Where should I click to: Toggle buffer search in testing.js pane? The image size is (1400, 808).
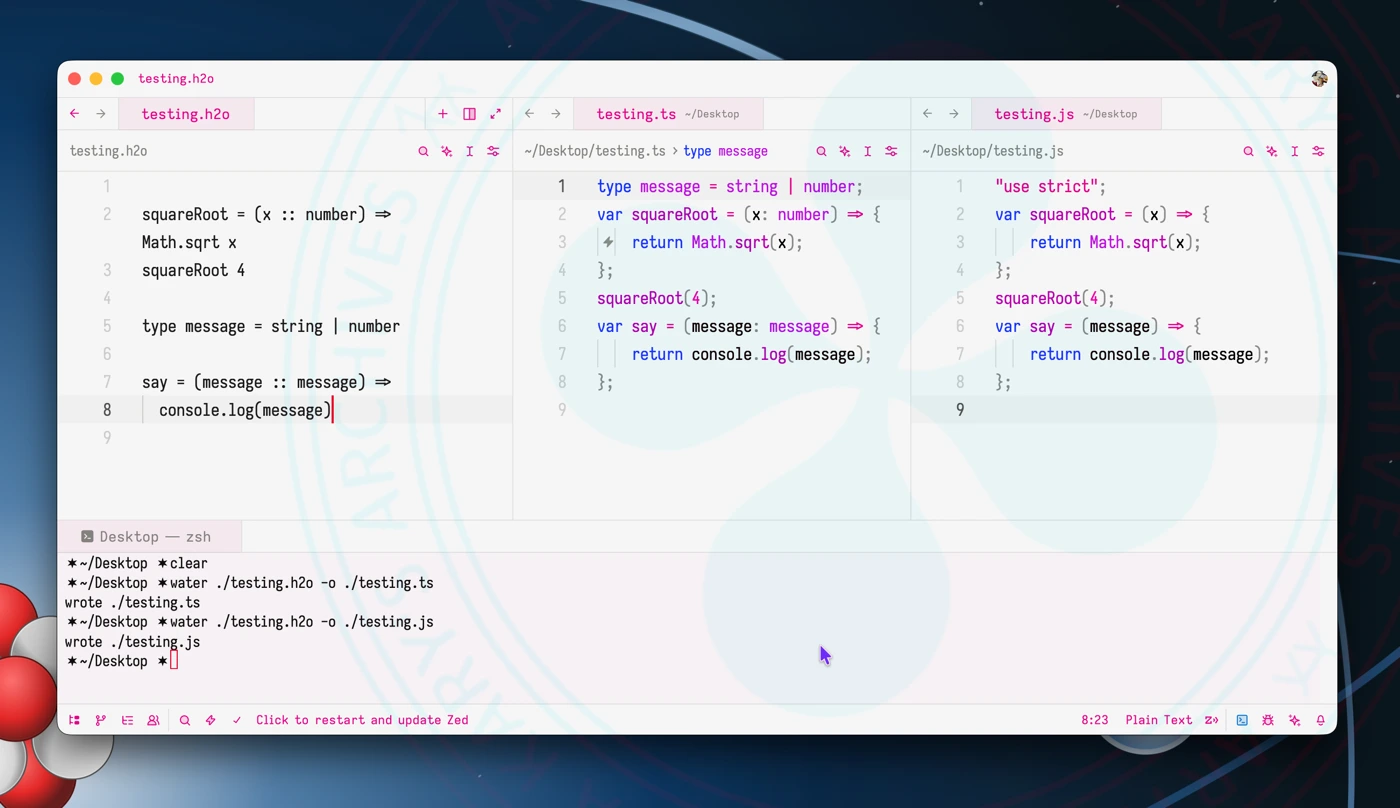point(1248,152)
